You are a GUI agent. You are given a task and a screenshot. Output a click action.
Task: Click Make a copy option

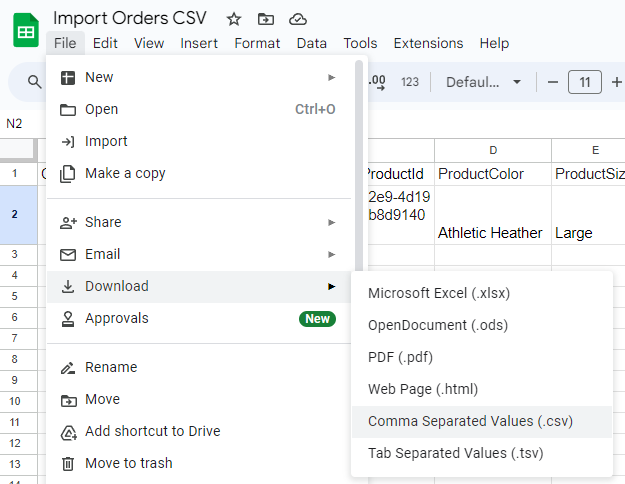[125, 173]
